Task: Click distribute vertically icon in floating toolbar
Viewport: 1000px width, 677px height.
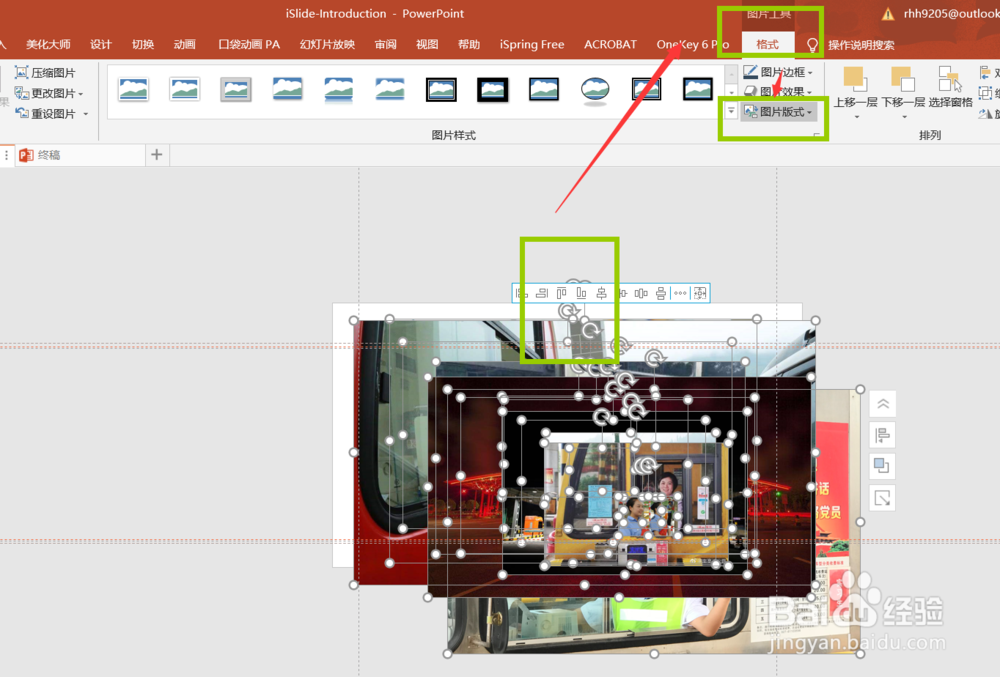Action: click(x=661, y=293)
